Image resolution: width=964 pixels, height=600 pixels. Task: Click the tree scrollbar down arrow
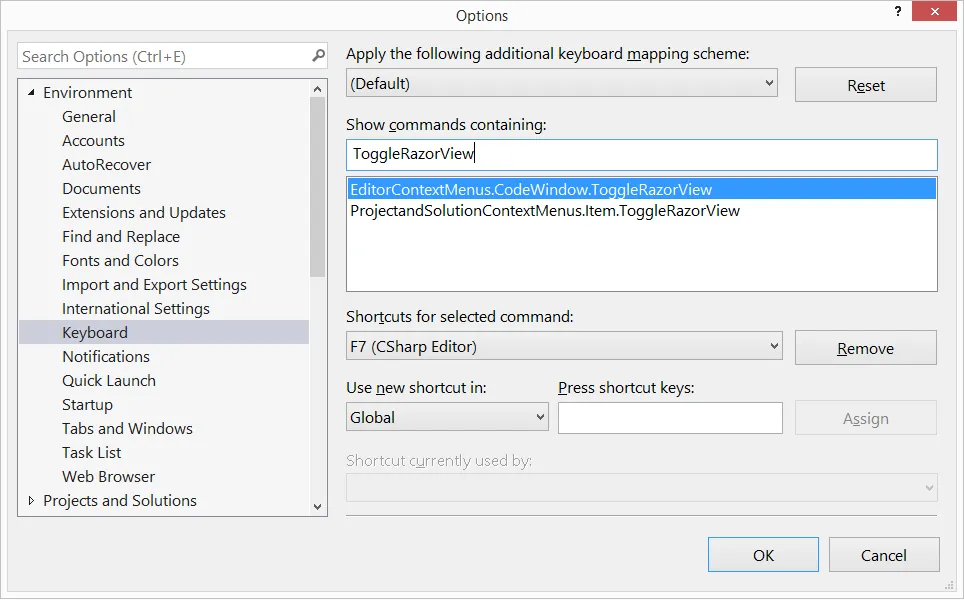[x=318, y=507]
